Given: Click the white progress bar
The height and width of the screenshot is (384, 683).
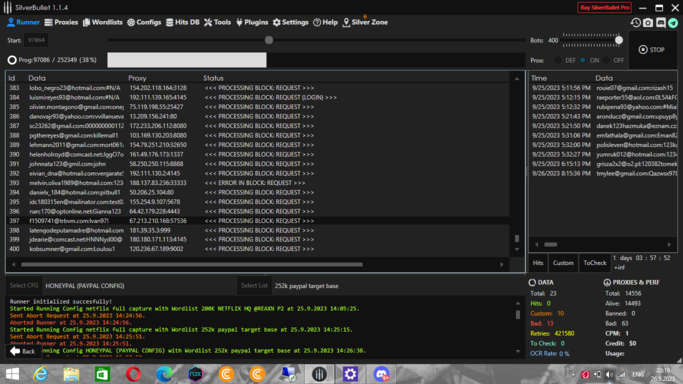Looking at the screenshot, I should click(187, 60).
